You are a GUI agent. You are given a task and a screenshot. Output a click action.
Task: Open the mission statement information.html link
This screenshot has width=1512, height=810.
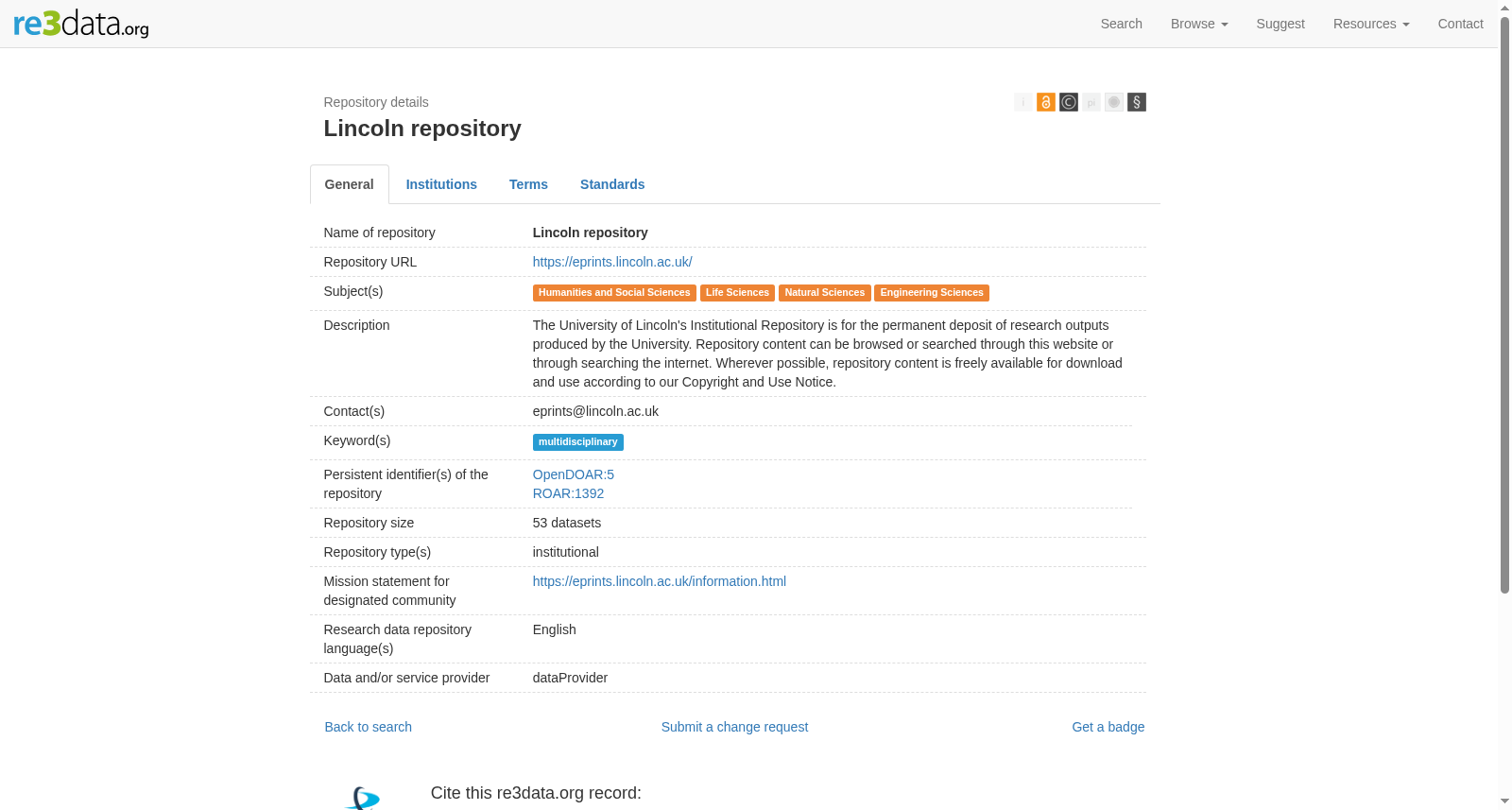point(660,581)
